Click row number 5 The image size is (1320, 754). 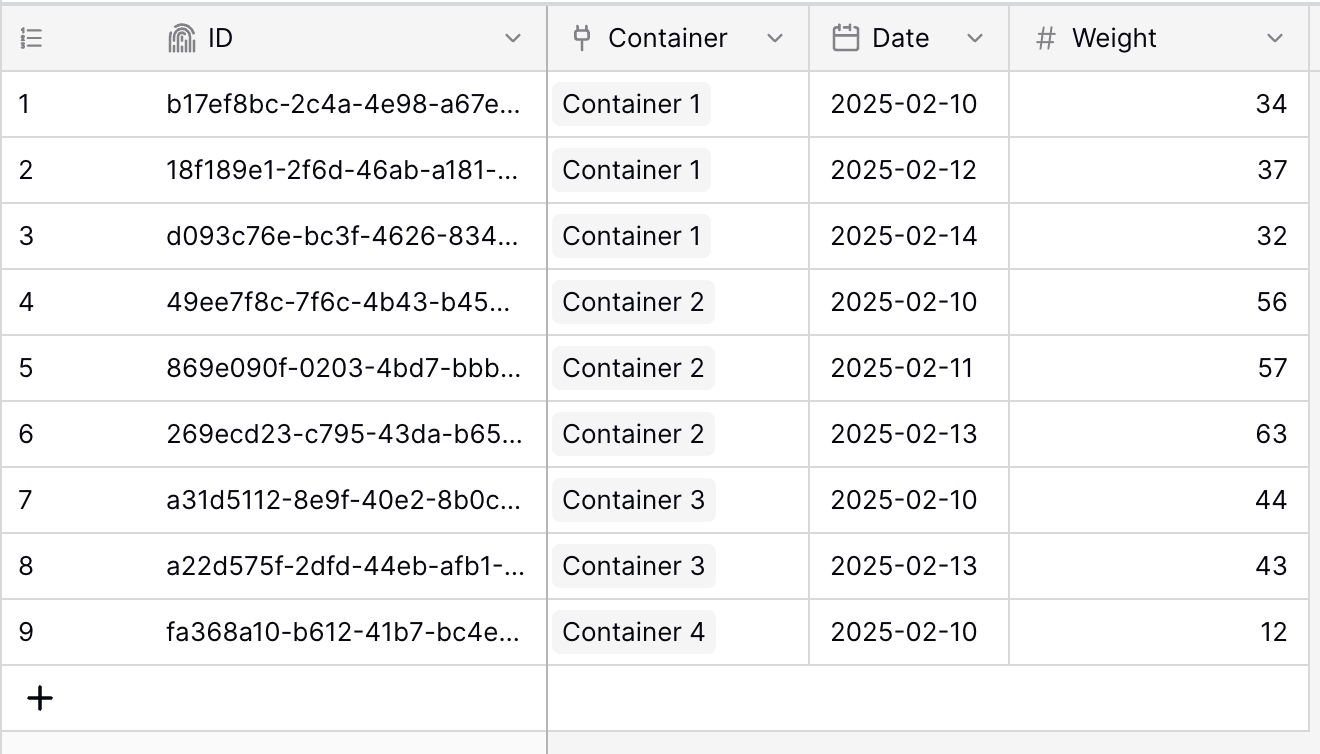(26, 368)
